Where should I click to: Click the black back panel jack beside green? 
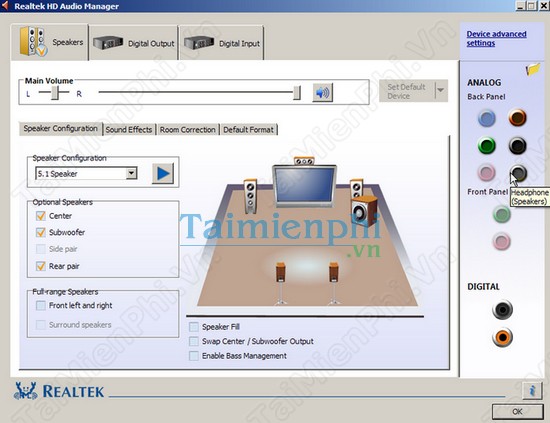tap(517, 146)
